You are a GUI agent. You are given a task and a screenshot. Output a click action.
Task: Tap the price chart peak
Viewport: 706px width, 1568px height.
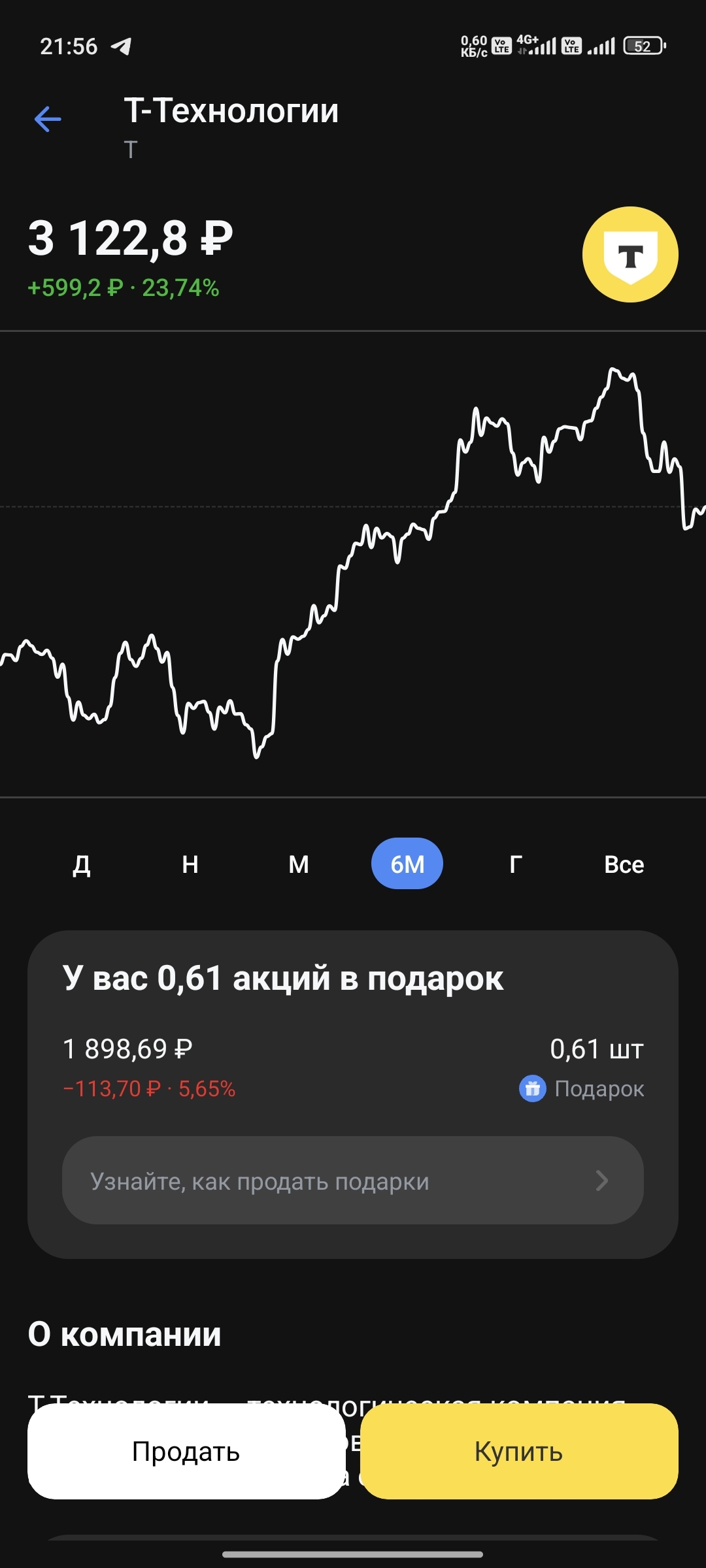614,371
